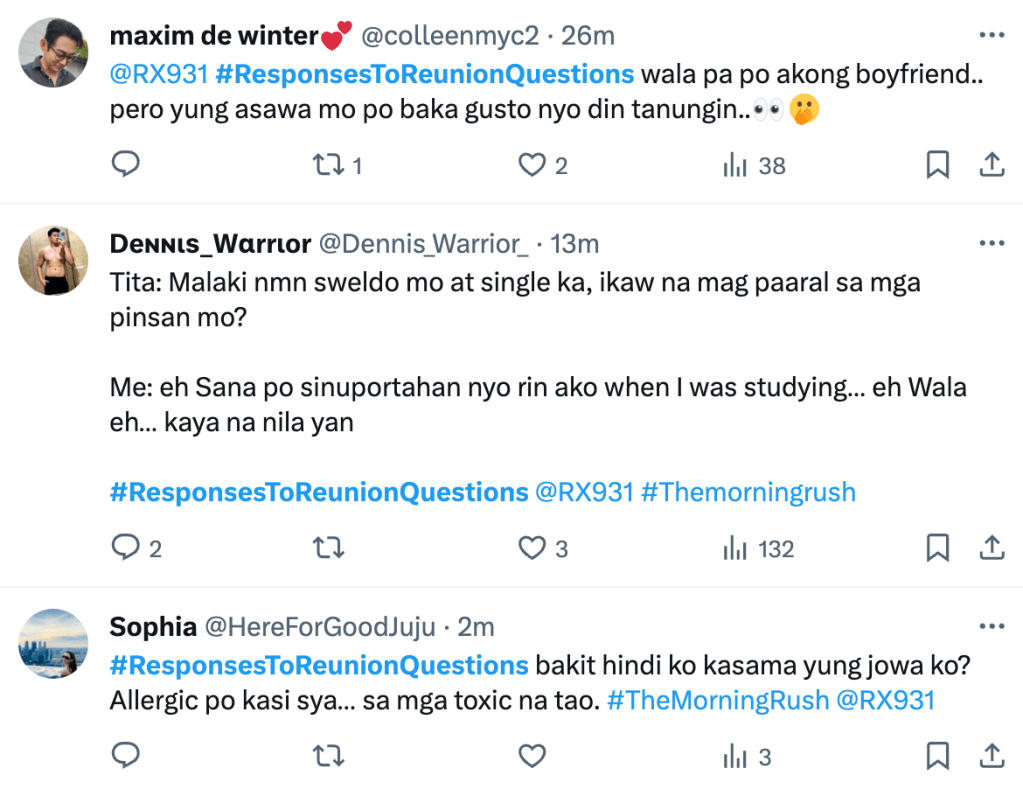
Task: Open more options on Sophia's tweet
Action: [991, 627]
